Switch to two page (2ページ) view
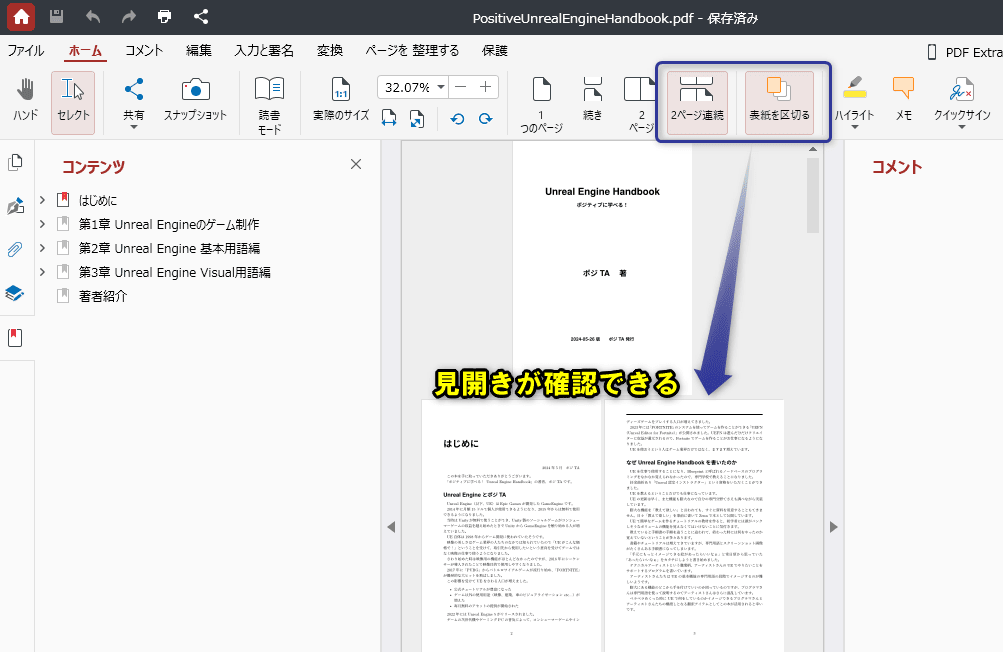 (640, 104)
